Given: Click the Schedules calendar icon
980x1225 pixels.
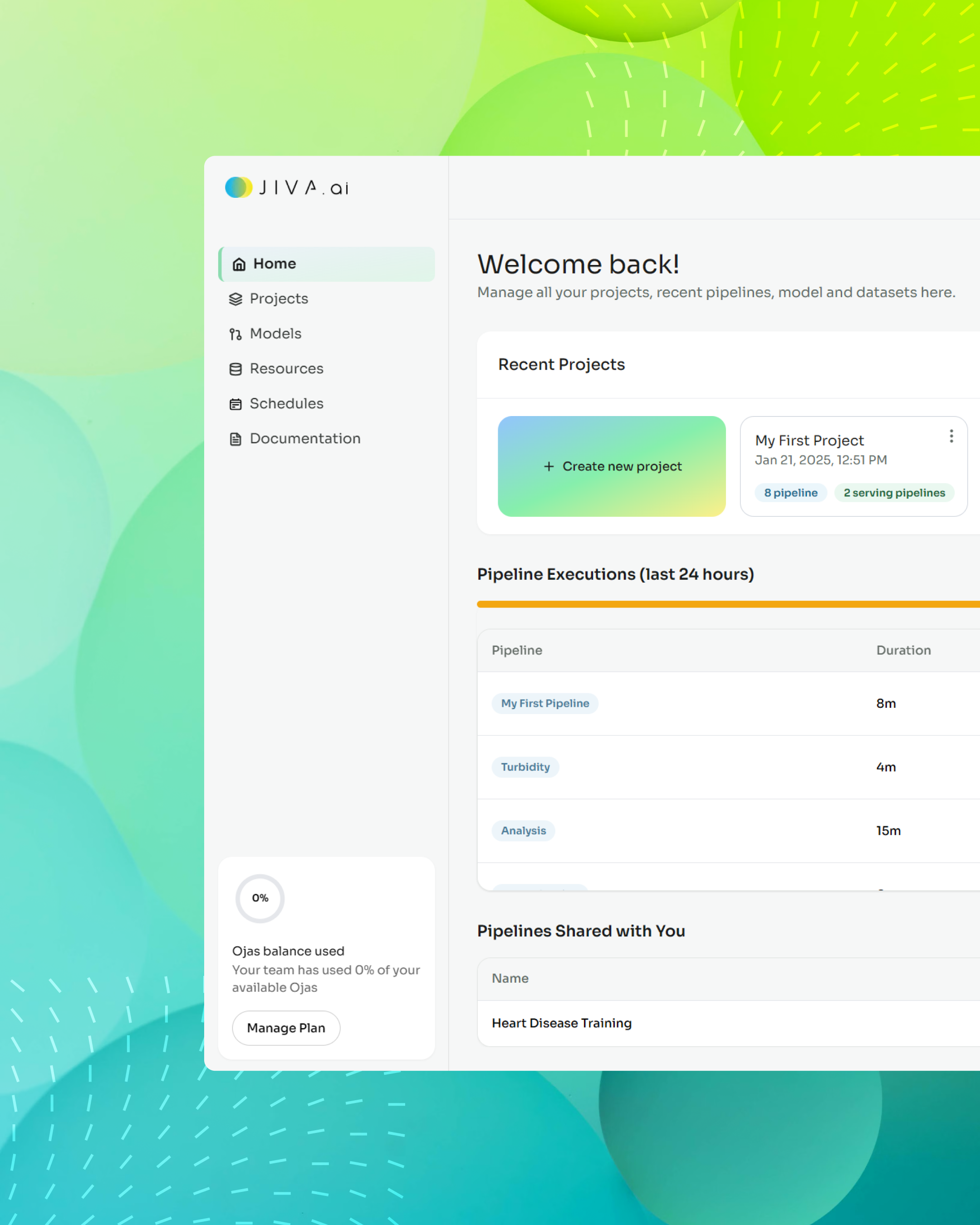Looking at the screenshot, I should click(236, 404).
